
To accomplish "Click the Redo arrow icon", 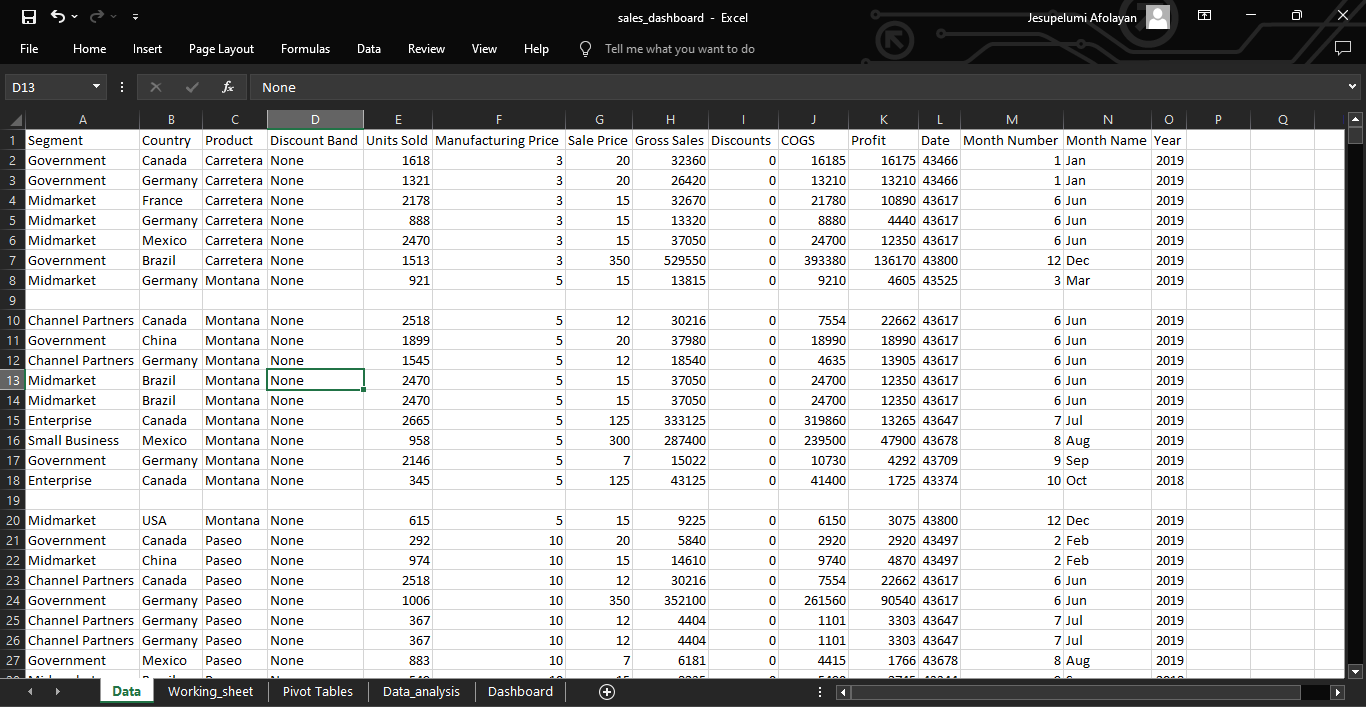I will pyautogui.click(x=97, y=17).
